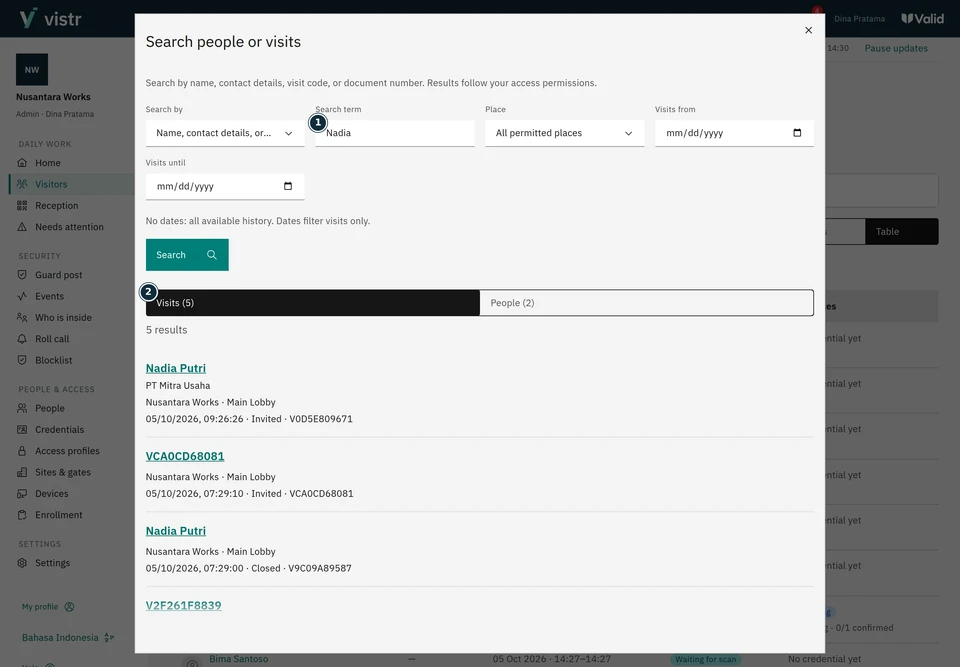Click the teal Search button
Image resolution: width=960 pixels, height=667 pixels.
pyautogui.click(x=187, y=255)
